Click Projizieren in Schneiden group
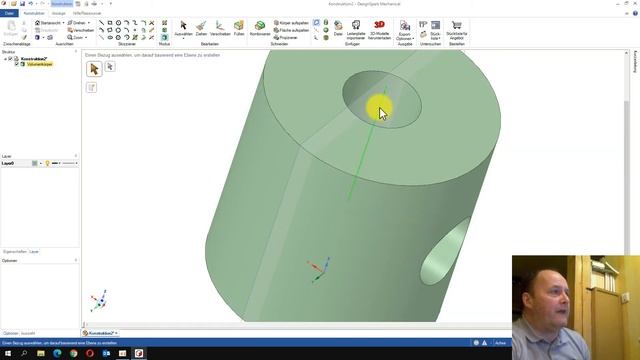Screen dimensions: 640x360 (x=286, y=38)
